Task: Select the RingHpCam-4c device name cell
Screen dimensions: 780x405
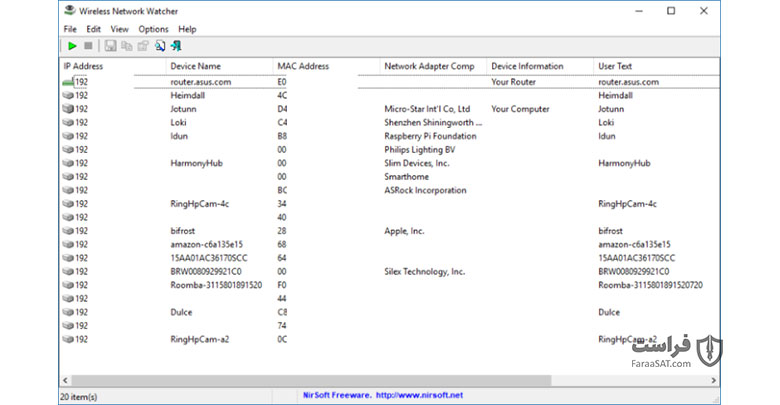Action: (199, 204)
